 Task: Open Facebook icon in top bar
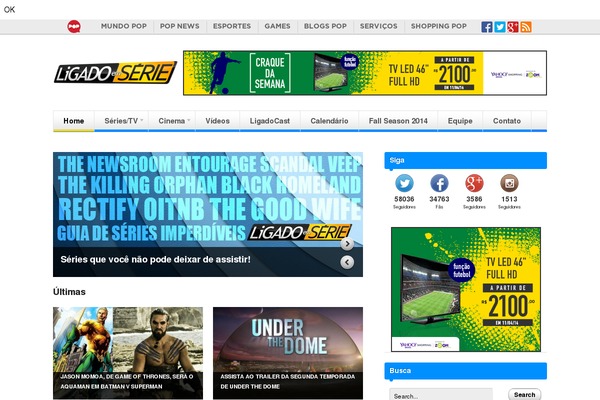pos(487,27)
